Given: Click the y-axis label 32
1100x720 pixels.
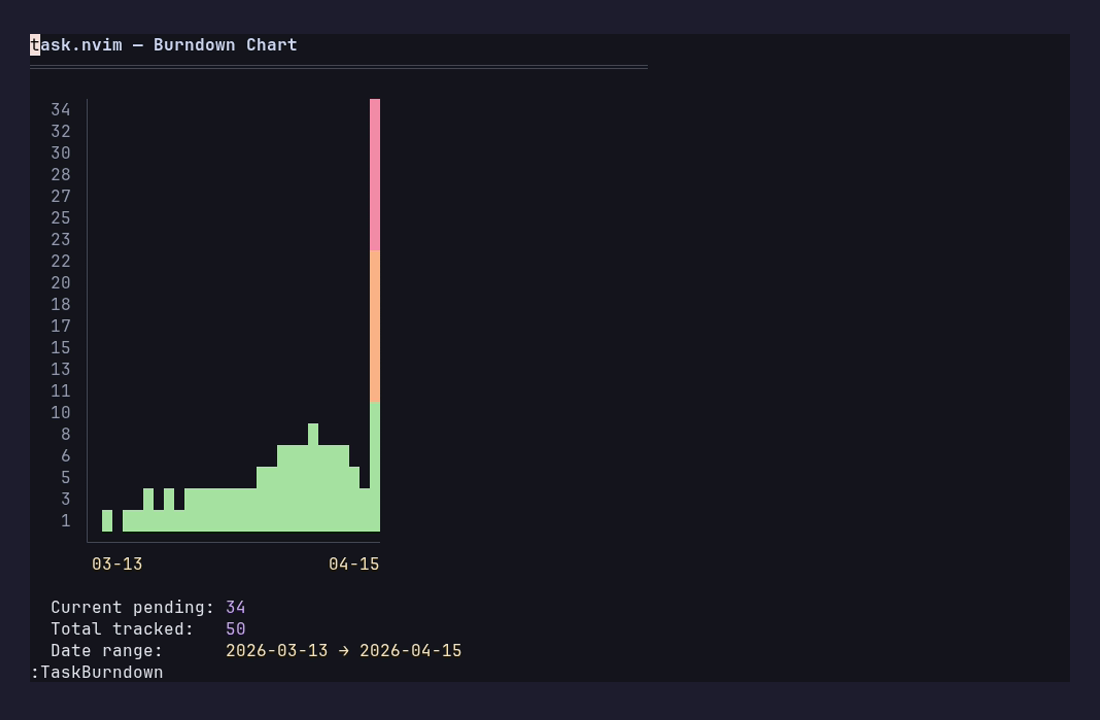Looking at the screenshot, I should (x=60, y=131).
